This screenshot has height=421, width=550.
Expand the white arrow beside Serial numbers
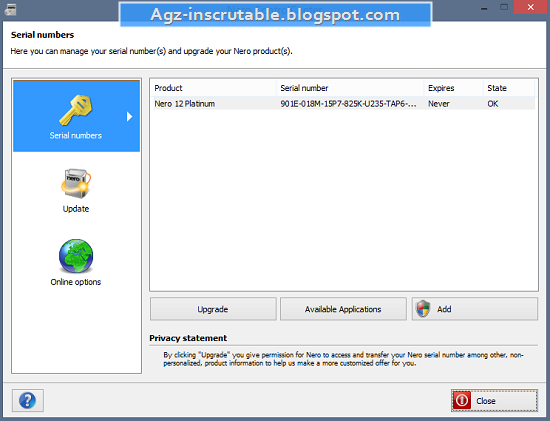129,116
